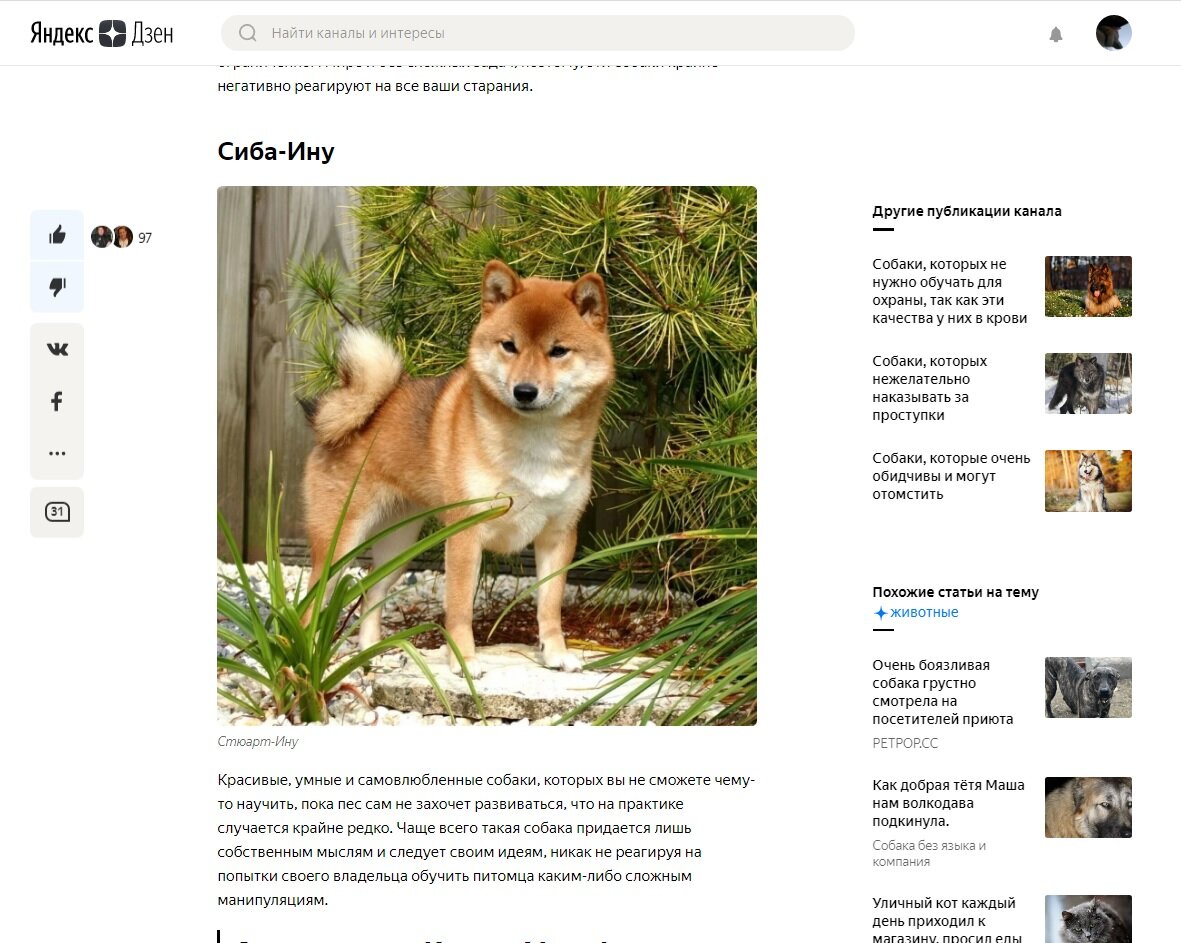Open the user profile avatar
This screenshot has width=1181, height=943.
pos(1113,33)
